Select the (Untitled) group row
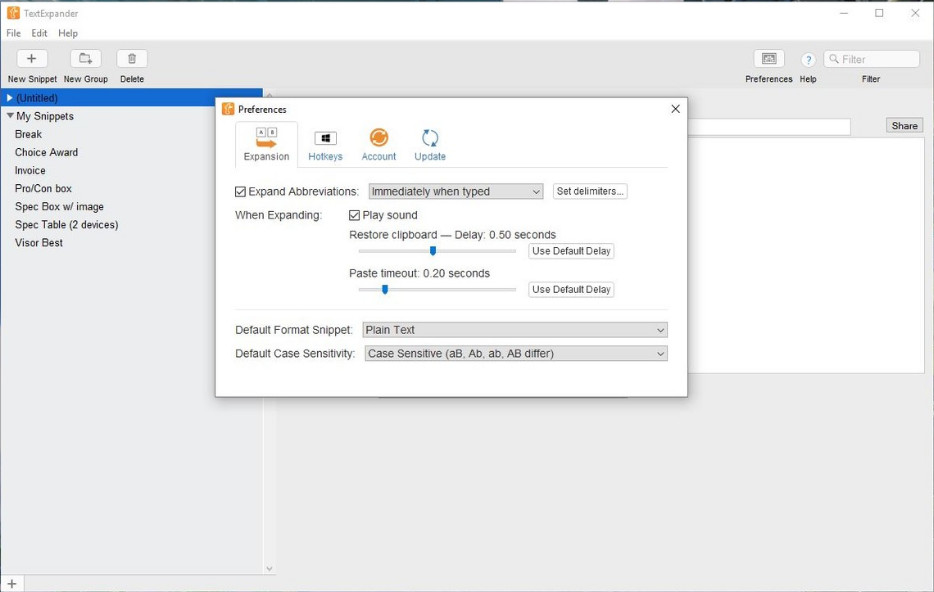 [x=131, y=98]
